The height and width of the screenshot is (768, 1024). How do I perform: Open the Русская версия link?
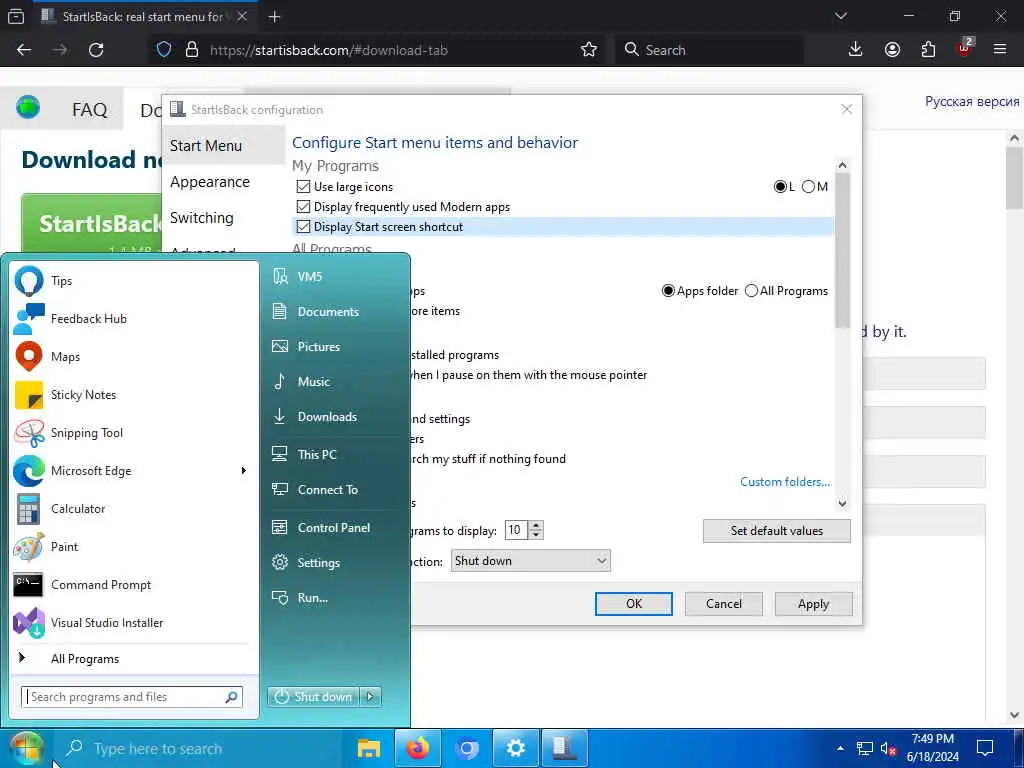(972, 102)
